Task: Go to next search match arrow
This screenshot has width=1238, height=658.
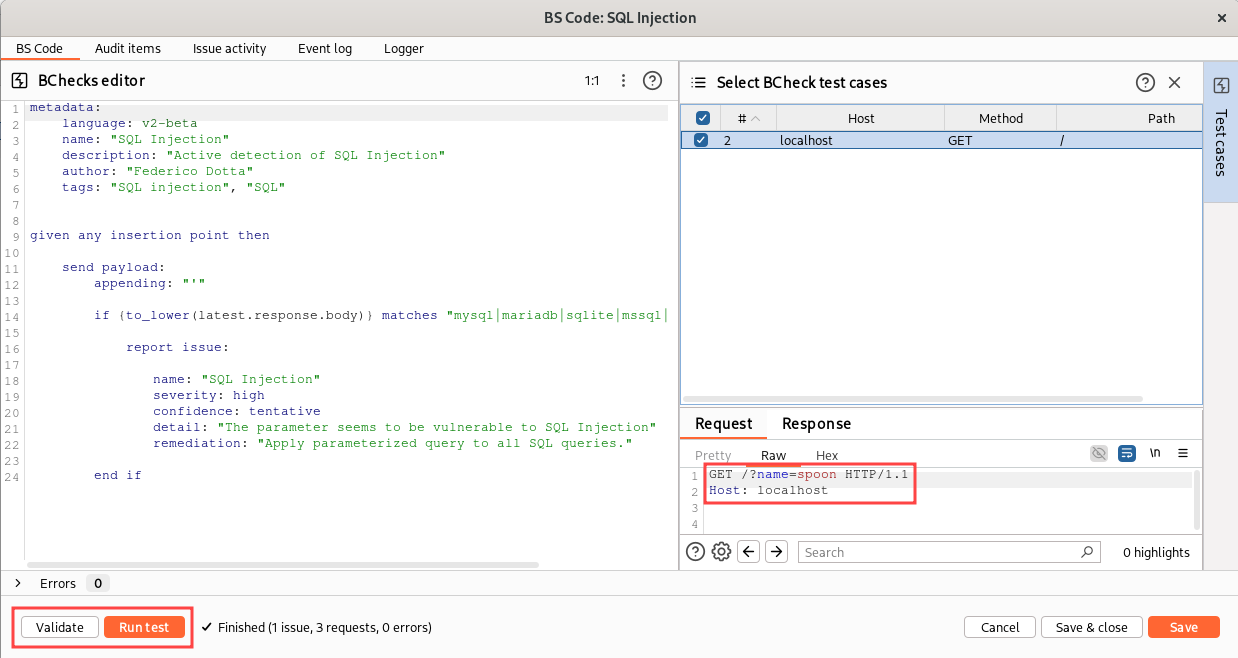Action: pyautogui.click(x=777, y=552)
